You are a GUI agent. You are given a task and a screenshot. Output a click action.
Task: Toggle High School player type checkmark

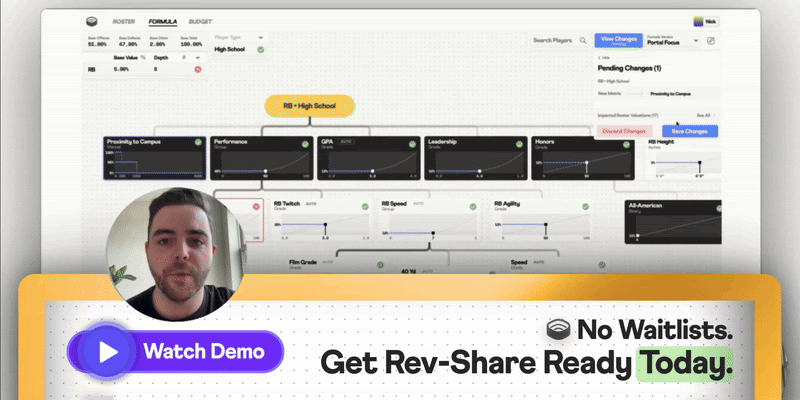(x=261, y=49)
